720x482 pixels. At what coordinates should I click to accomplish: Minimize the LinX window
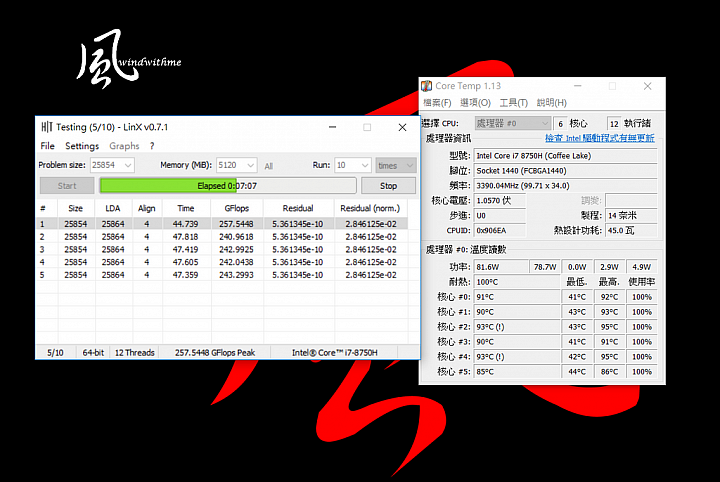[332, 127]
